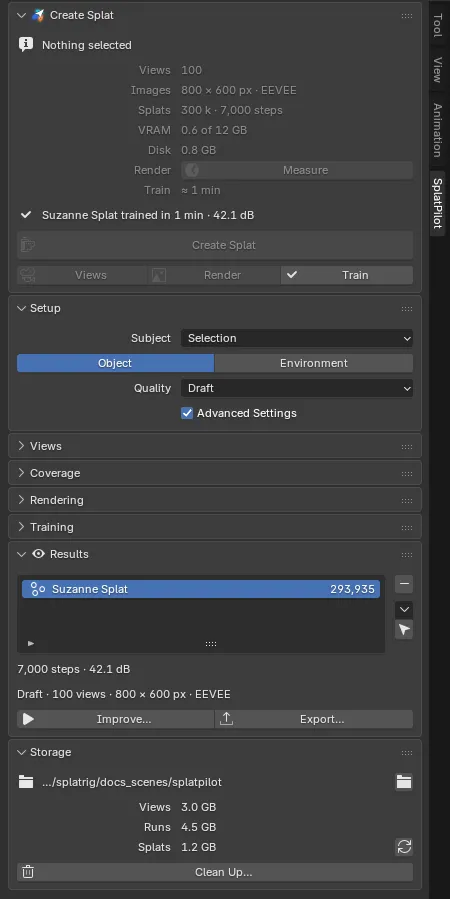Image resolution: width=450 pixels, height=899 pixels.
Task: Collapse the Setup panel
Action: coord(22,308)
